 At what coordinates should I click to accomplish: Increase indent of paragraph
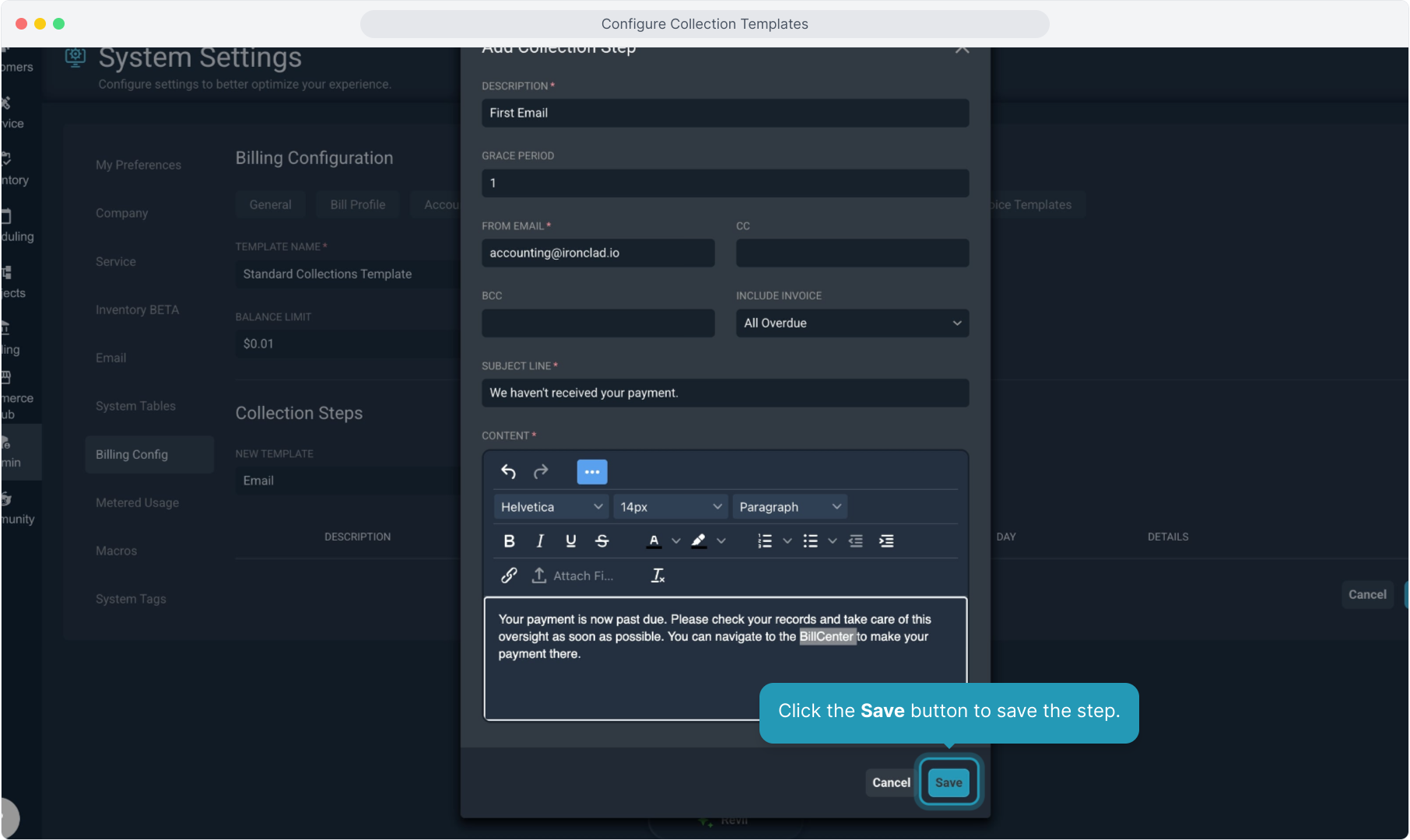click(x=886, y=541)
